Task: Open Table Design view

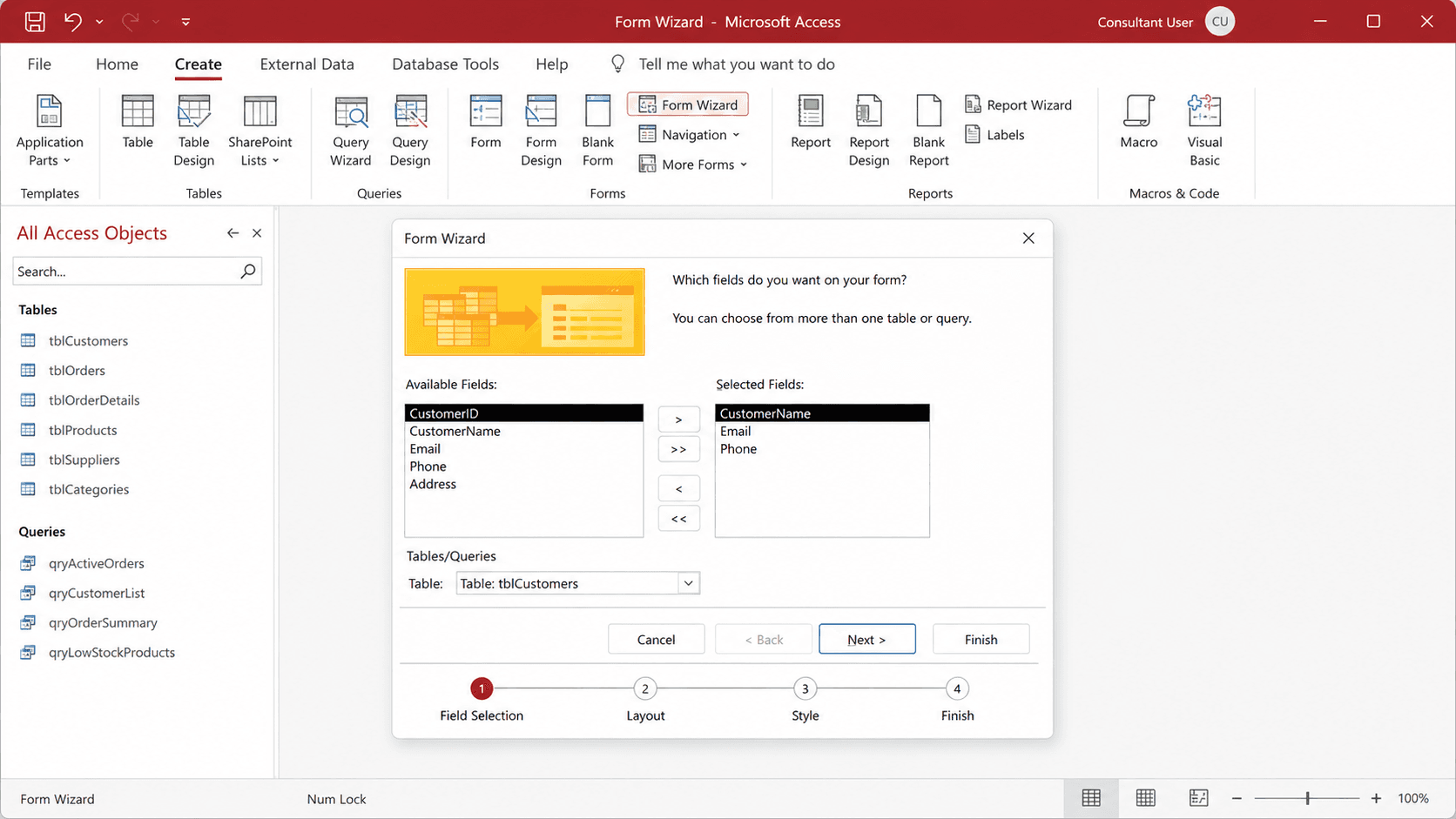Action: click(193, 131)
